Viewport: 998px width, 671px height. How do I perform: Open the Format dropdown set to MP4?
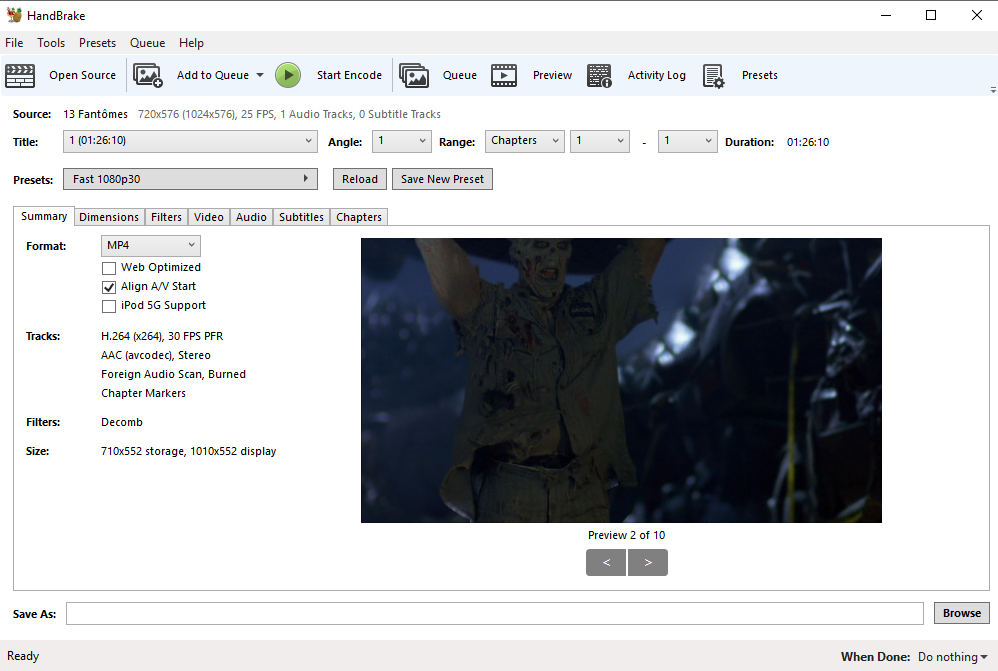coord(151,245)
